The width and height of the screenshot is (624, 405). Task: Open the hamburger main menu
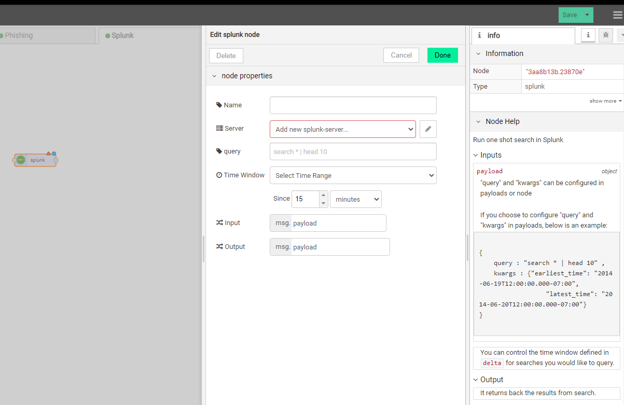(x=618, y=15)
